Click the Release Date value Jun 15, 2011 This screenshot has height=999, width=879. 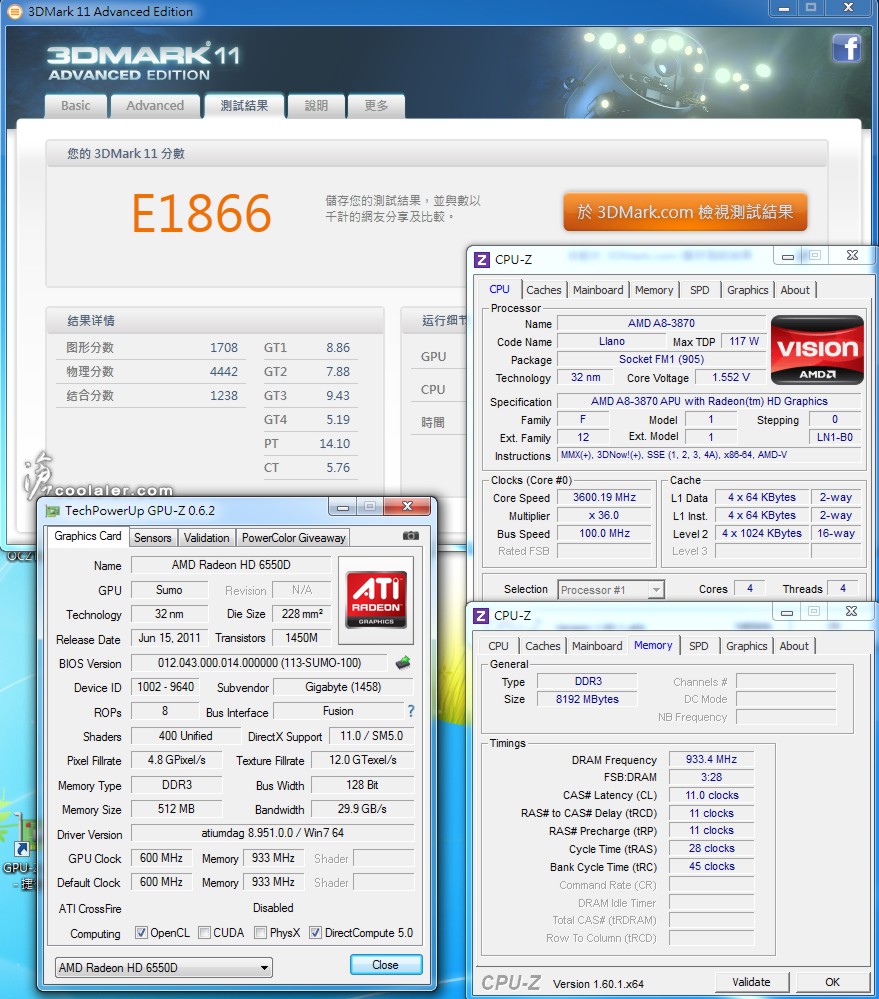click(x=169, y=638)
